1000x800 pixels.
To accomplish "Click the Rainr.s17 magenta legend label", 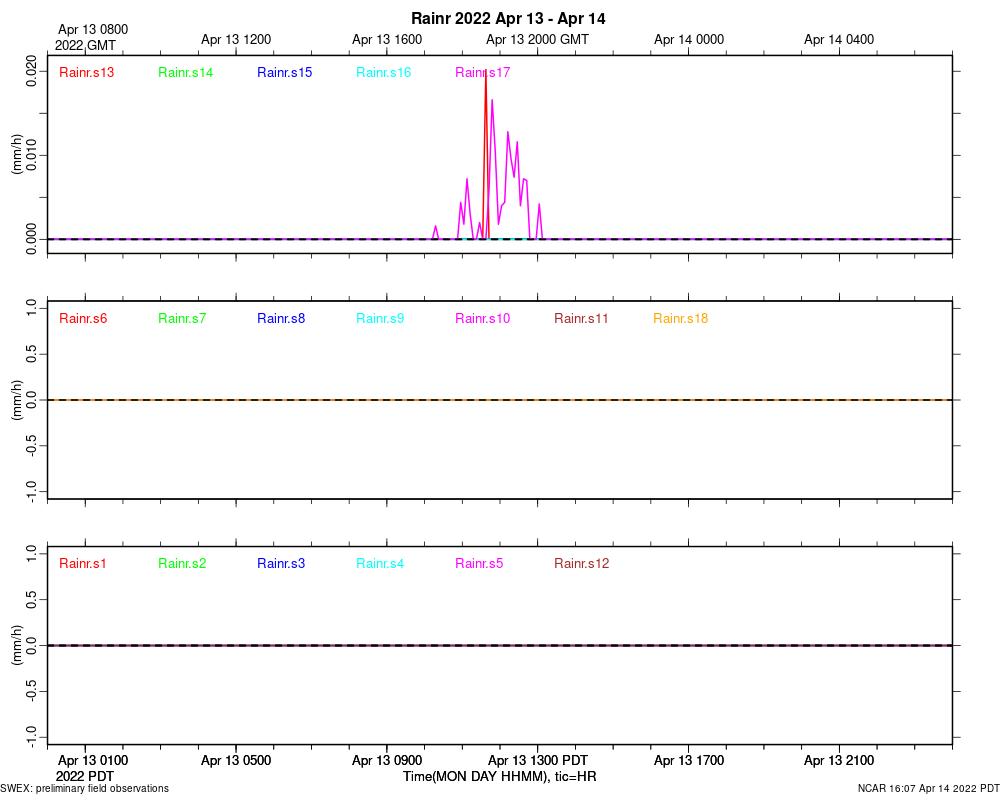I will (x=482, y=73).
